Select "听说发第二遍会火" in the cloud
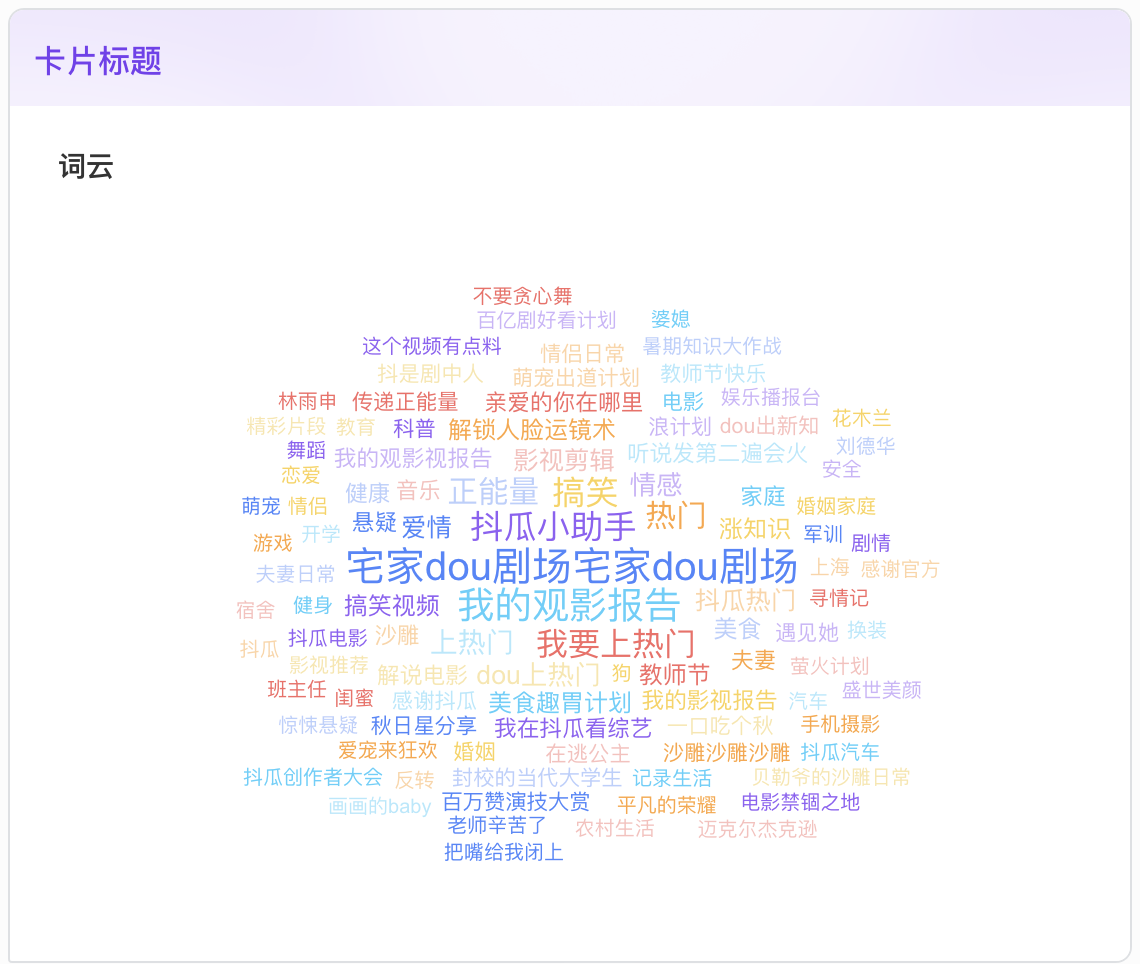This screenshot has height=964, width=1140. (x=718, y=454)
